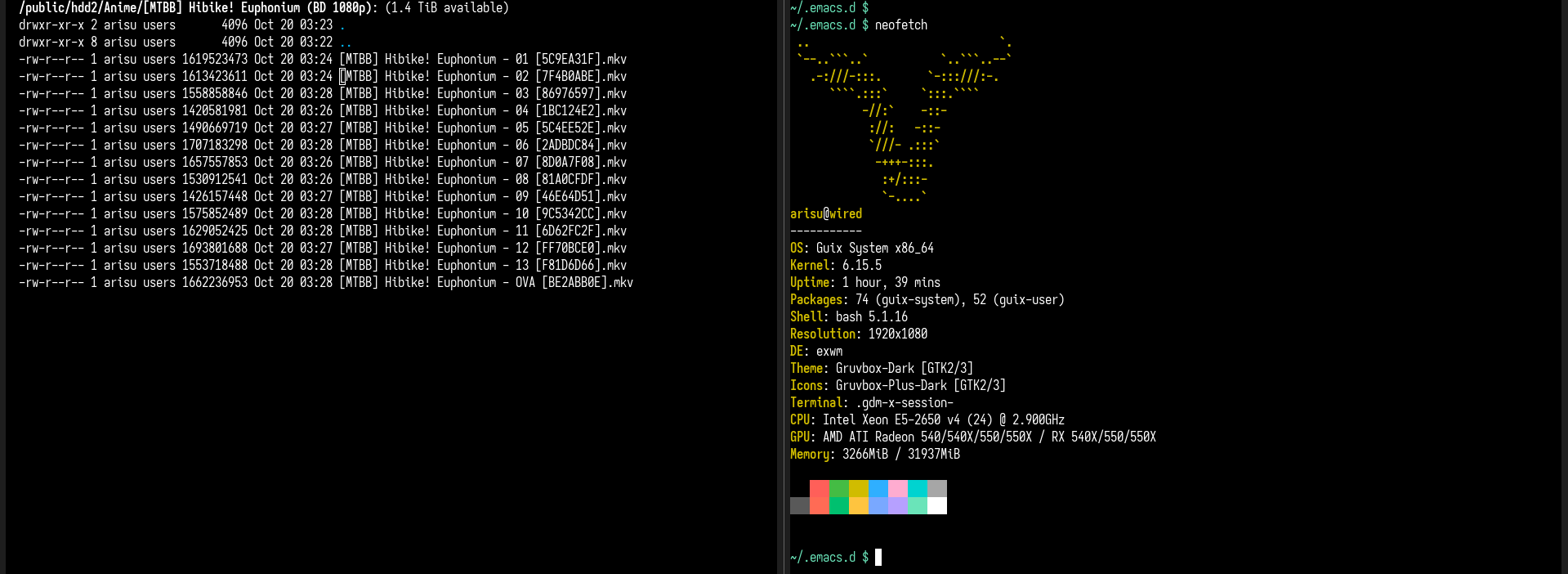Select the episode 09 [46E64D51].mkv file
The height and width of the screenshot is (574, 1568).
pyautogui.click(x=483, y=196)
